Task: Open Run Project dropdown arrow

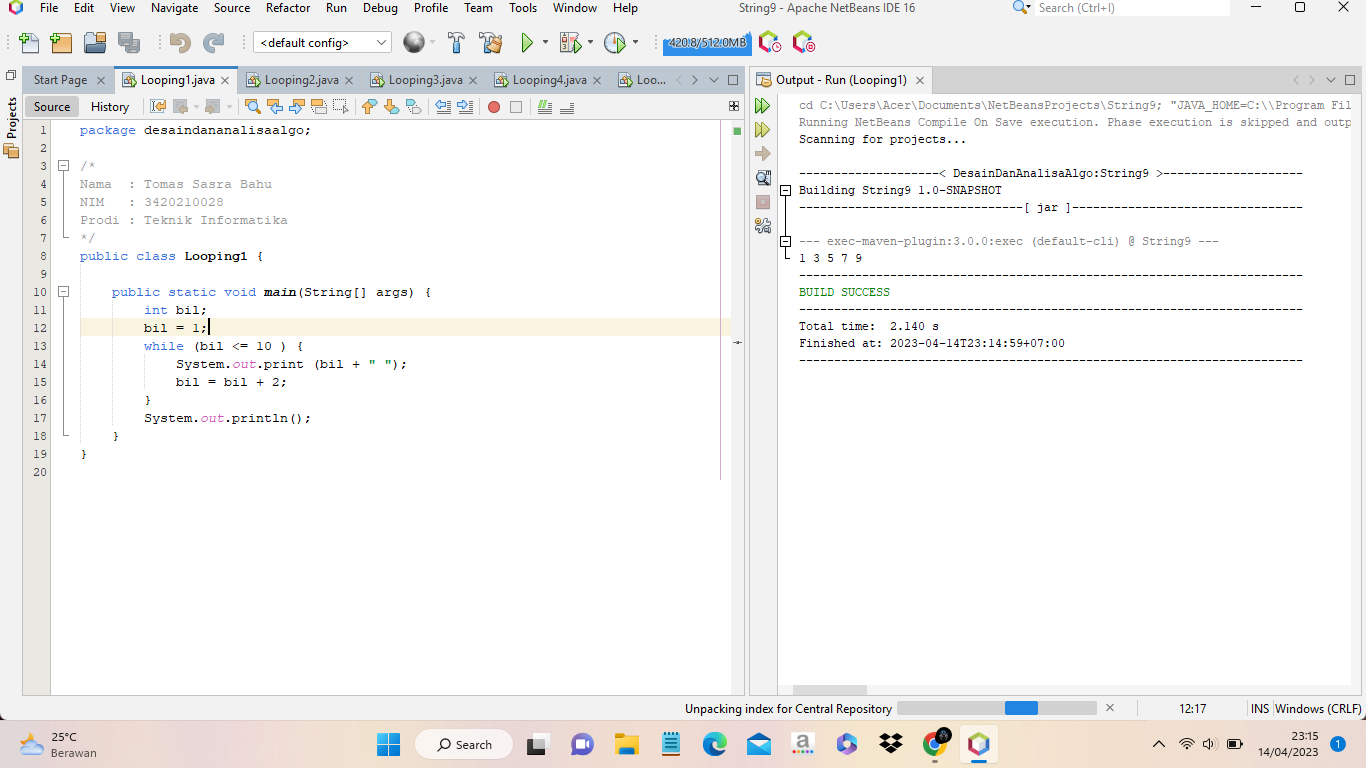Action: [x=545, y=43]
